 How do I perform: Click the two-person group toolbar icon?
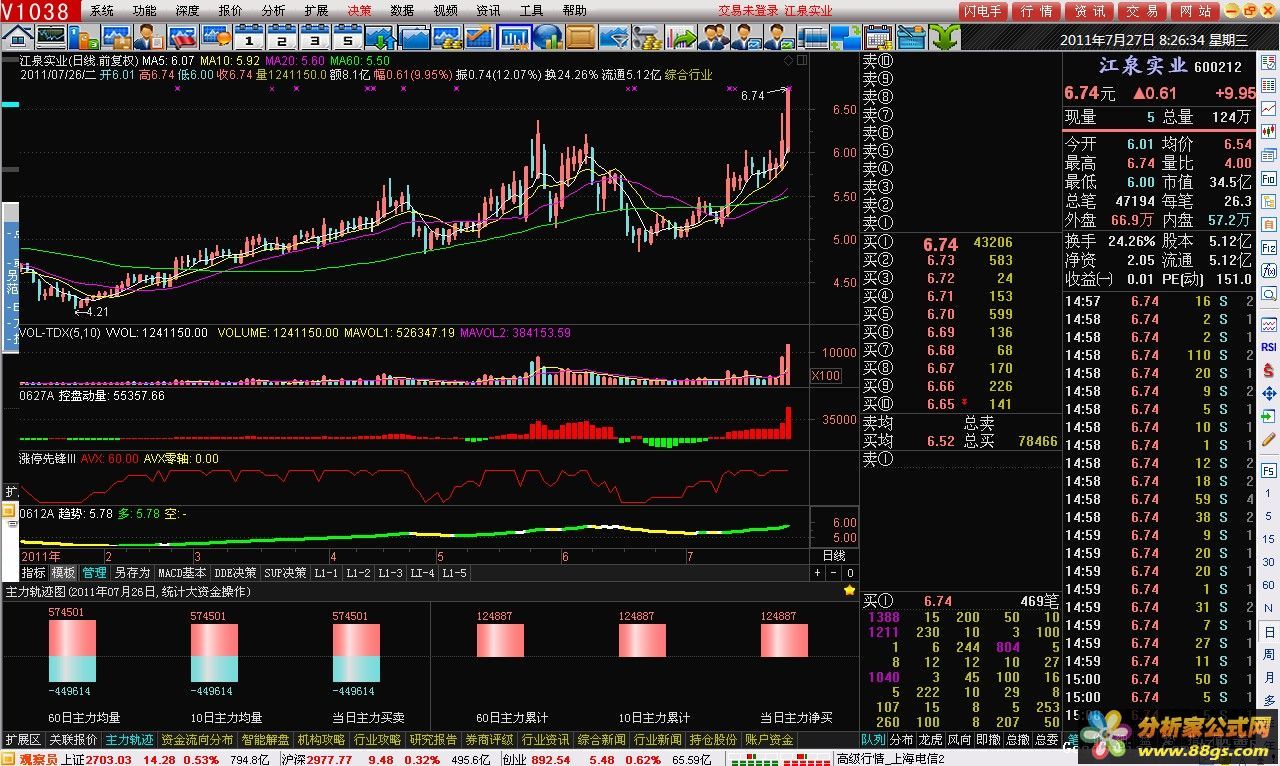(714, 37)
